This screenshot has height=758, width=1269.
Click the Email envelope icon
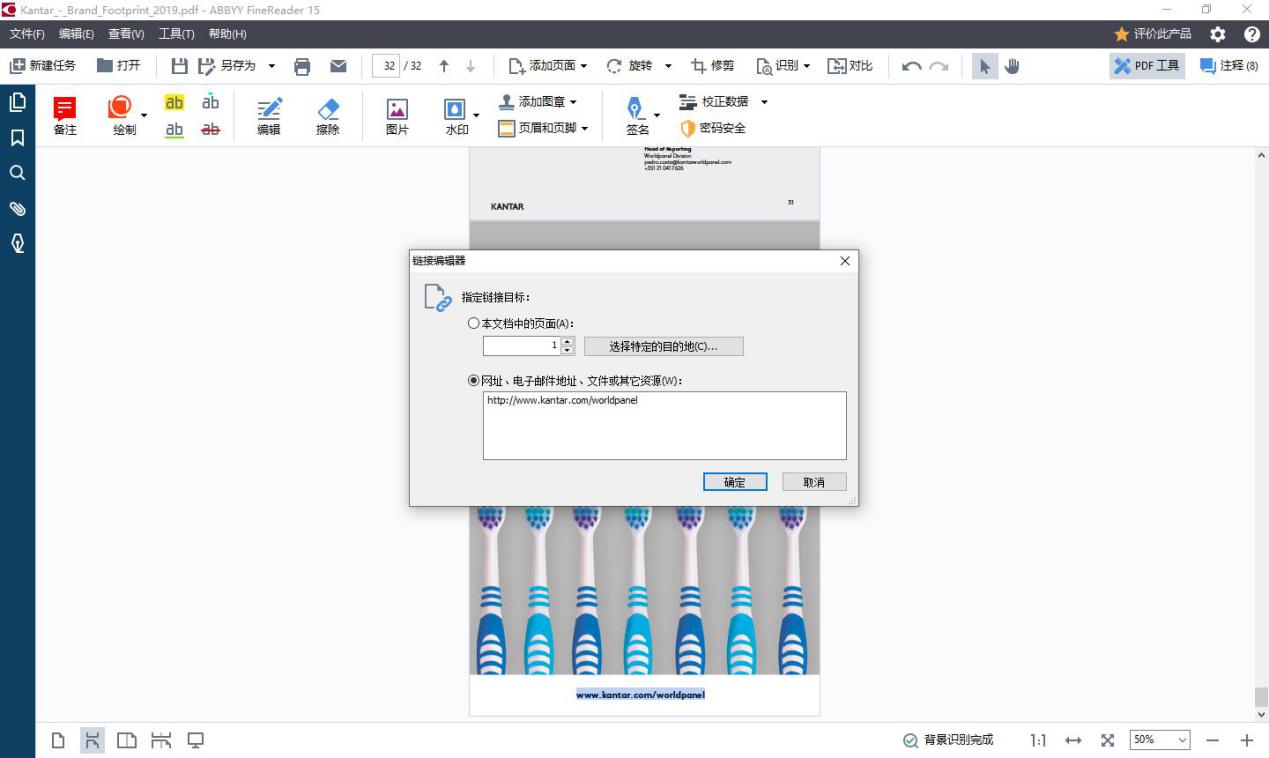(x=338, y=66)
